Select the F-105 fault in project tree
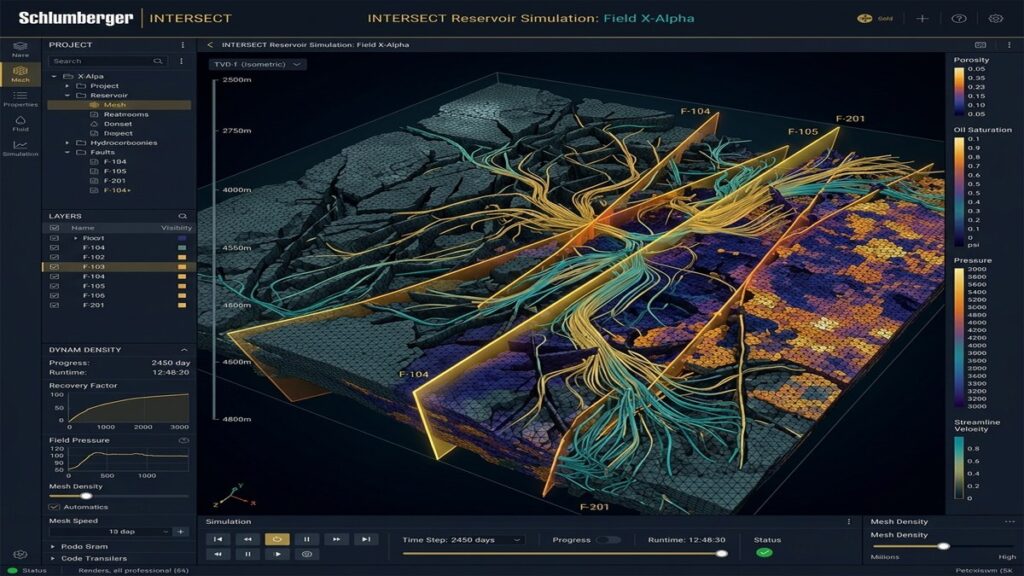The height and width of the screenshot is (576, 1024). point(115,171)
